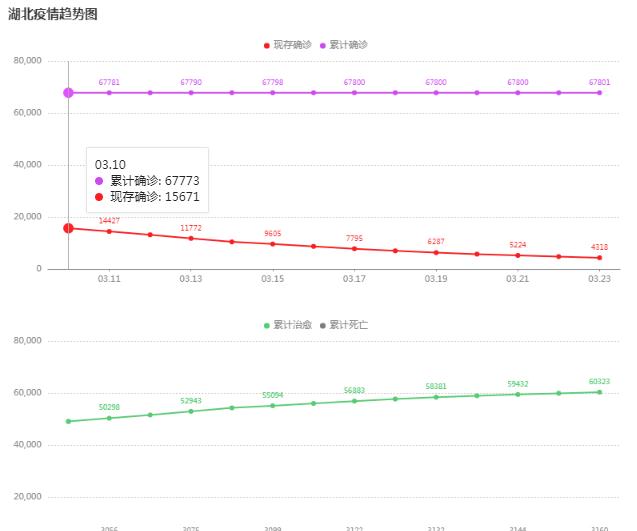The height and width of the screenshot is (531, 637).
Task: Toggle the 累计确诊 legend series
Action: tap(342, 45)
